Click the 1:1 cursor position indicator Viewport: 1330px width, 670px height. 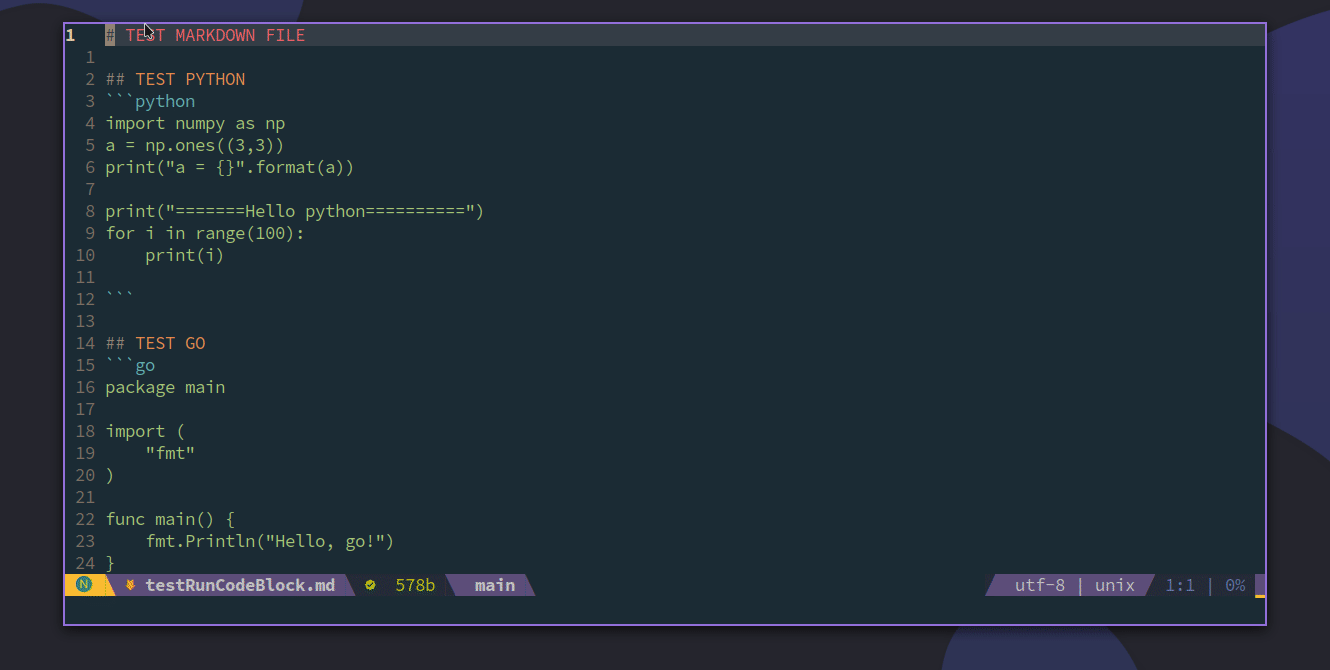(1180, 585)
